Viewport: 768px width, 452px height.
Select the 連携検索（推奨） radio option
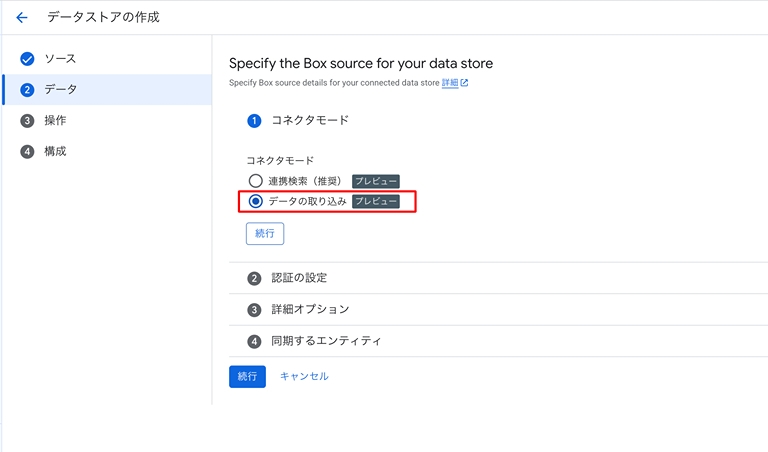coord(255,181)
